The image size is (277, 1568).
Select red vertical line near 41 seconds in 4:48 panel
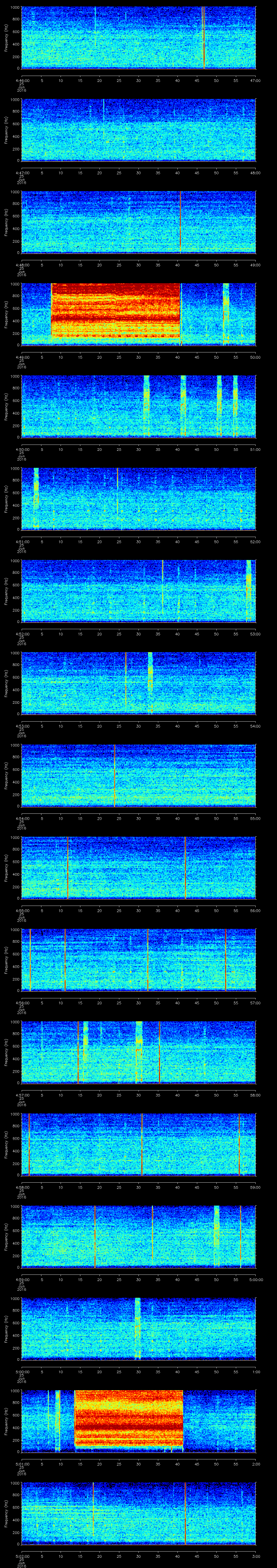point(181,222)
